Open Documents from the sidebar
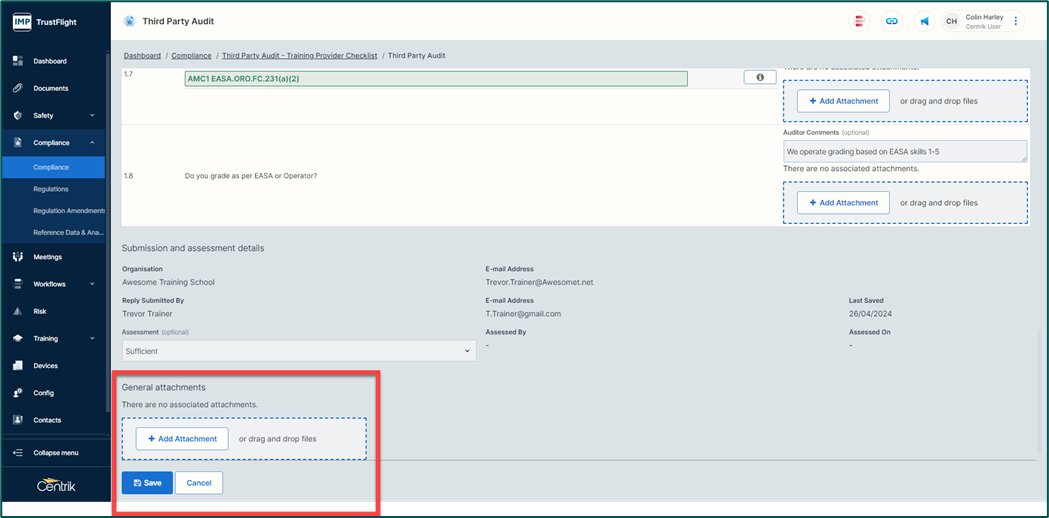Screen dimensions: 1049x518 (x=50, y=88)
